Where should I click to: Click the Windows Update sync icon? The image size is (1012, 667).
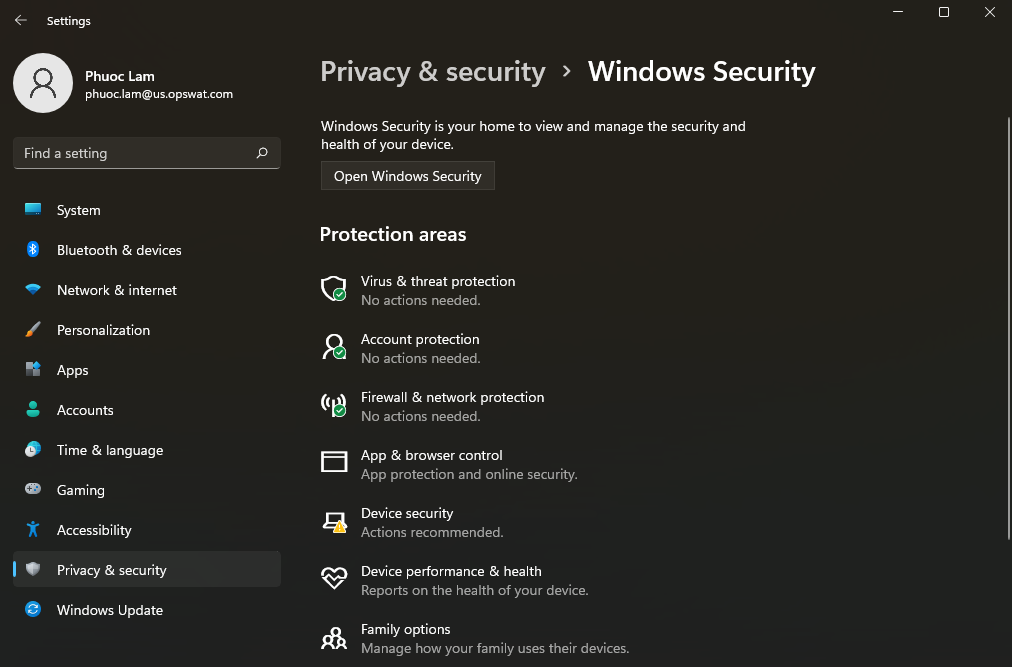point(33,609)
